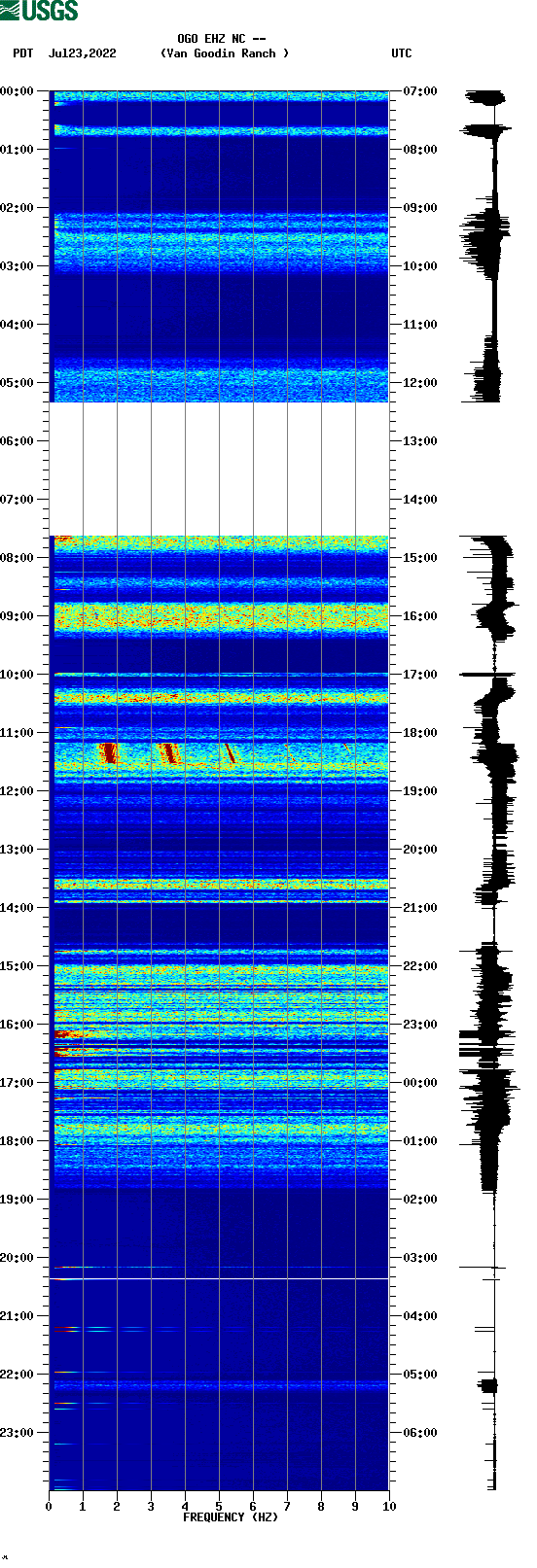This screenshot has width=537, height=1568.
Task: Click the 2 Hz frequency tick label
Action: point(117,1507)
